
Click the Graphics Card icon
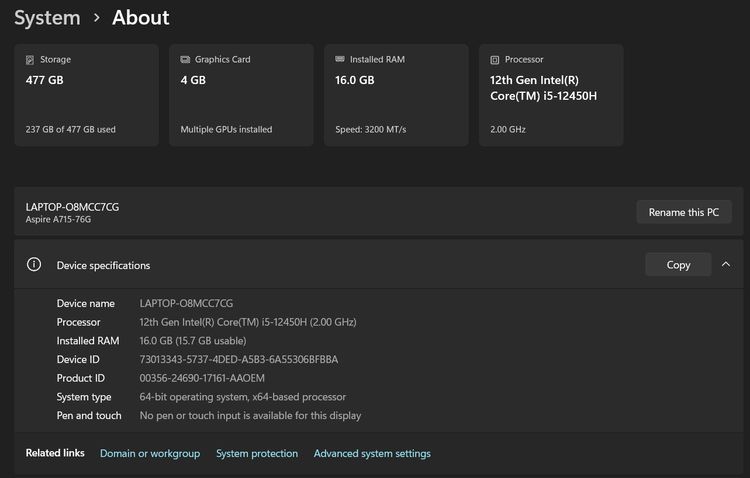(x=185, y=60)
